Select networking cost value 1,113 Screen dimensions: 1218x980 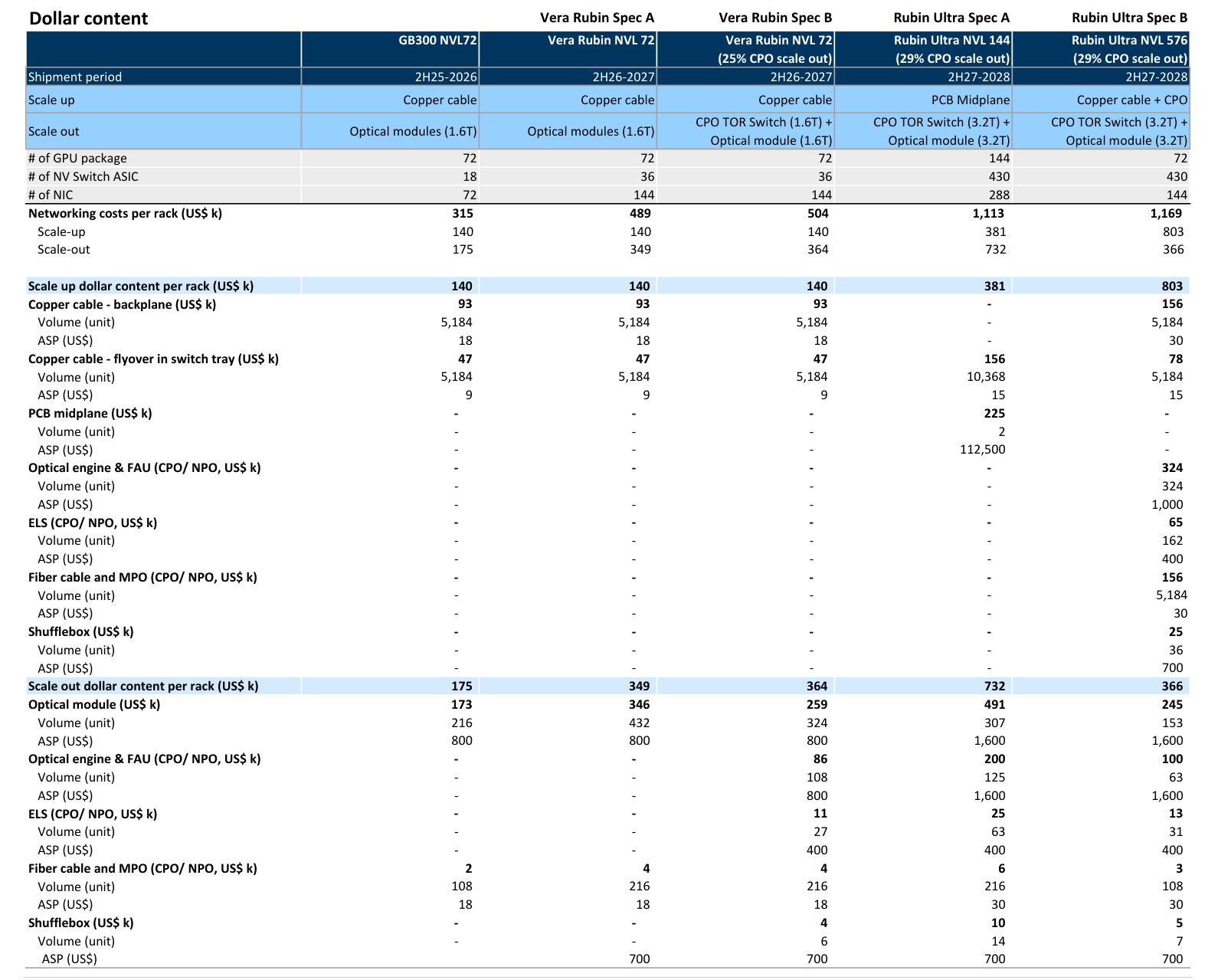click(989, 213)
